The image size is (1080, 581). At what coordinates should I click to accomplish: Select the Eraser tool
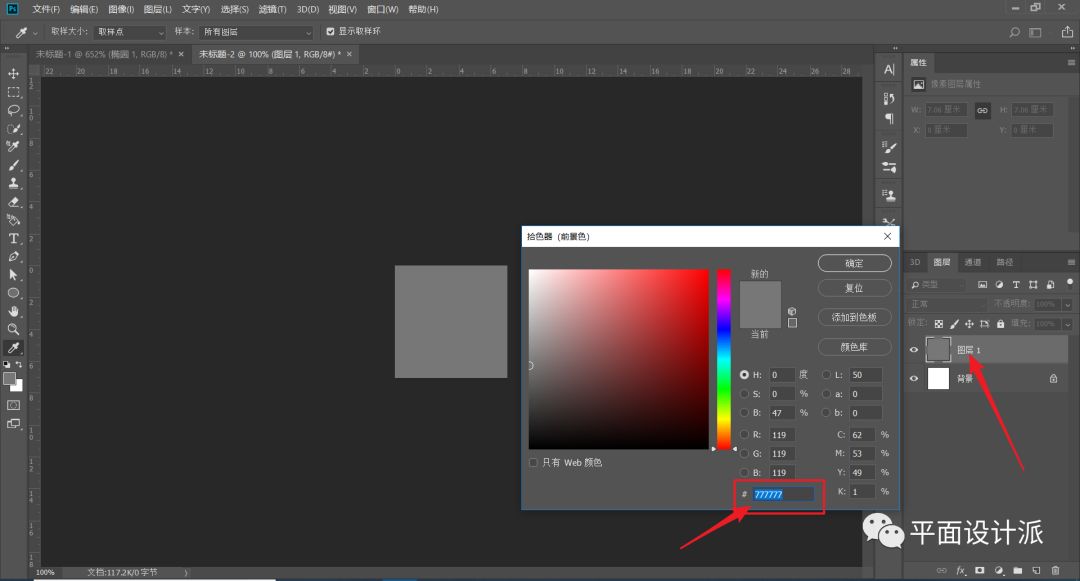(14, 201)
